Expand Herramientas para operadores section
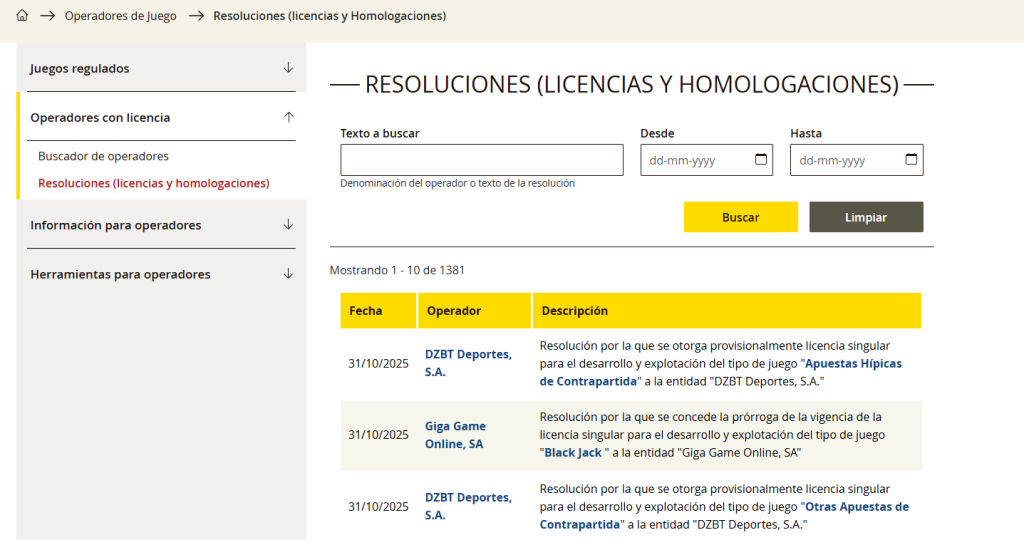1024x540 pixels. pyautogui.click(x=288, y=274)
